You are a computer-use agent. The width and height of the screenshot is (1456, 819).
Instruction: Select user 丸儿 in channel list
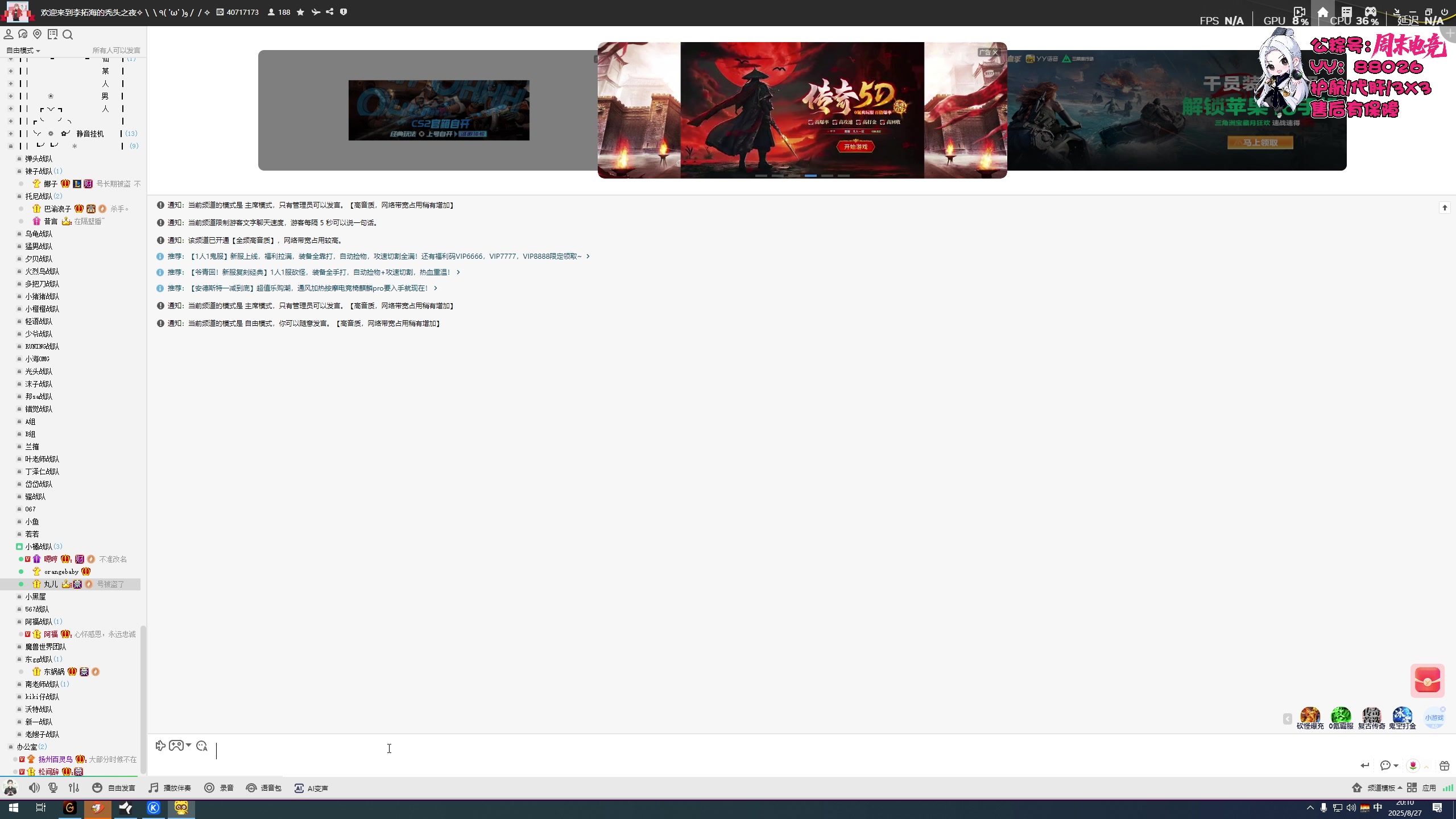click(71, 584)
